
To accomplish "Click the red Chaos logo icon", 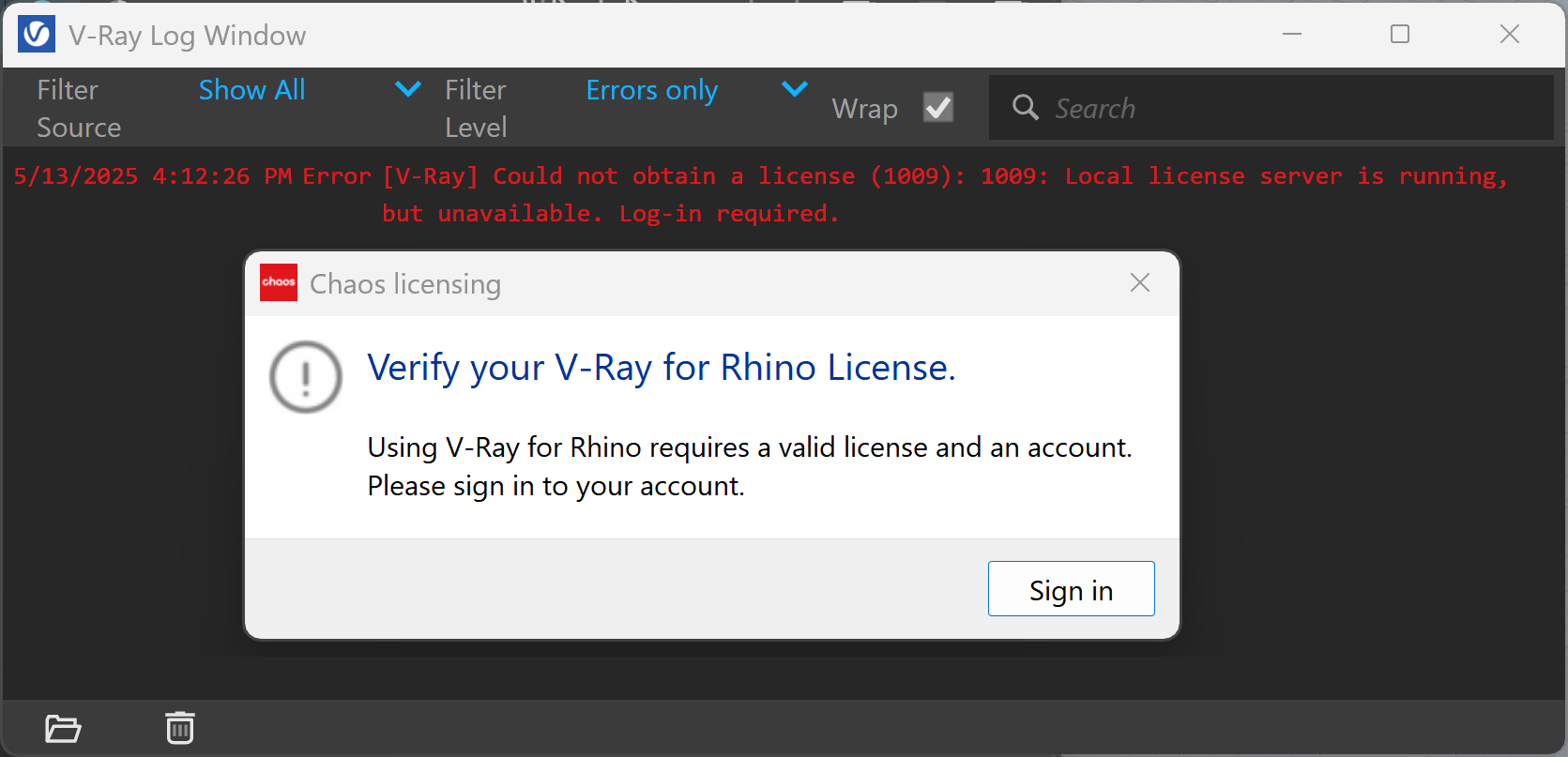I will click(x=279, y=282).
